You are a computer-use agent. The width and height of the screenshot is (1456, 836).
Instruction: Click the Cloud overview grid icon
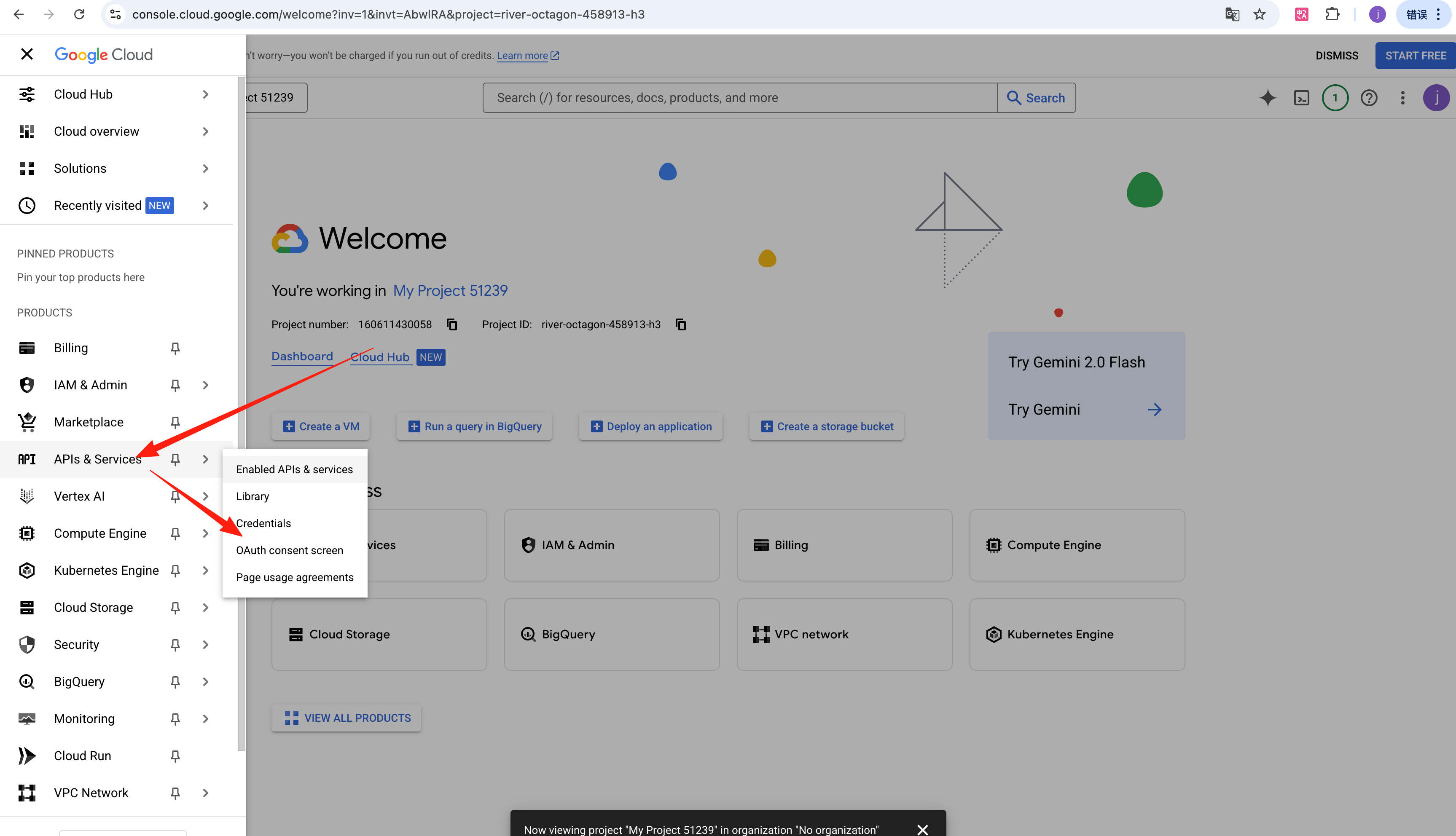click(x=27, y=131)
